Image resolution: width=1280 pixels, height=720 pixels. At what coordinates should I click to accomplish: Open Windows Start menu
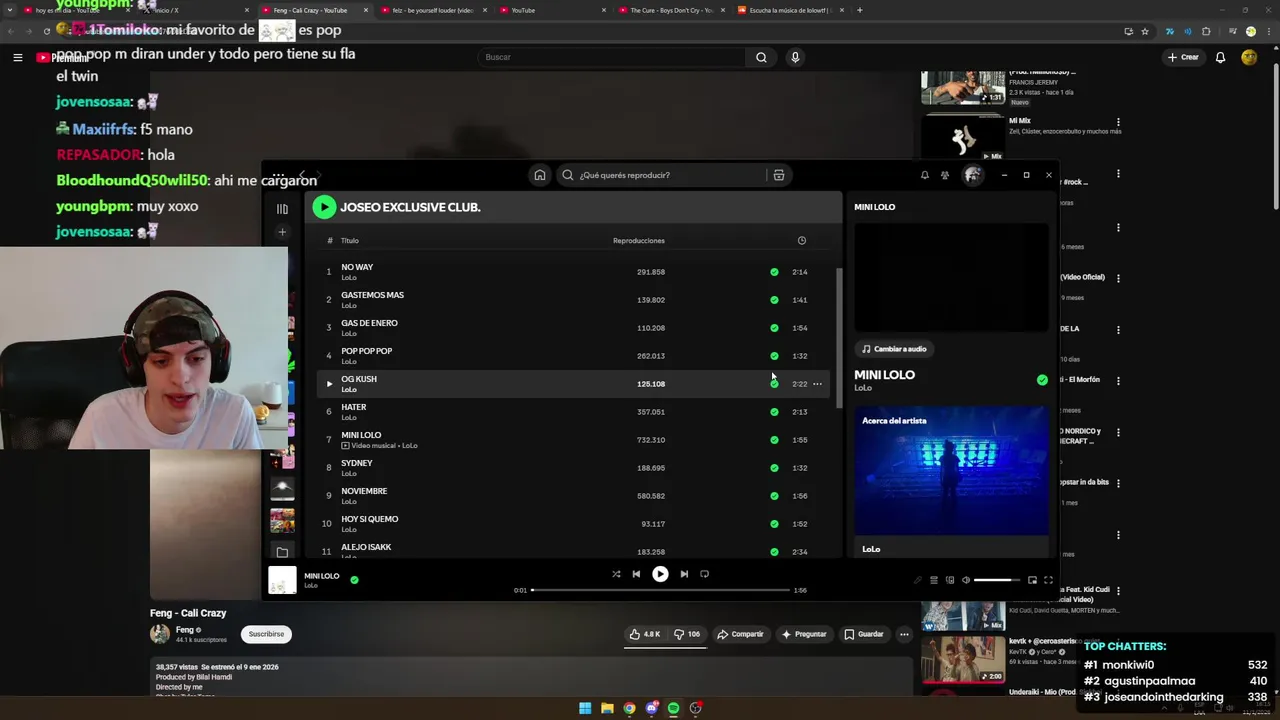[585, 708]
